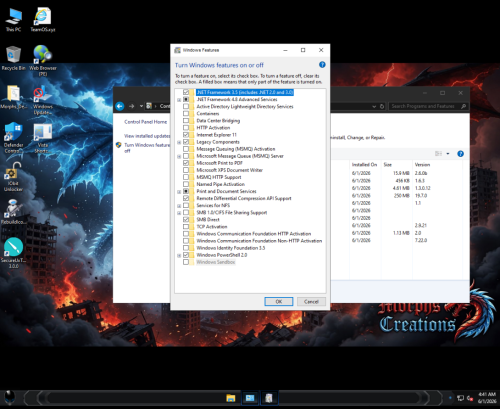Open the address bar history dropdown arrow
This screenshot has height=409, width=500.
click(374, 106)
